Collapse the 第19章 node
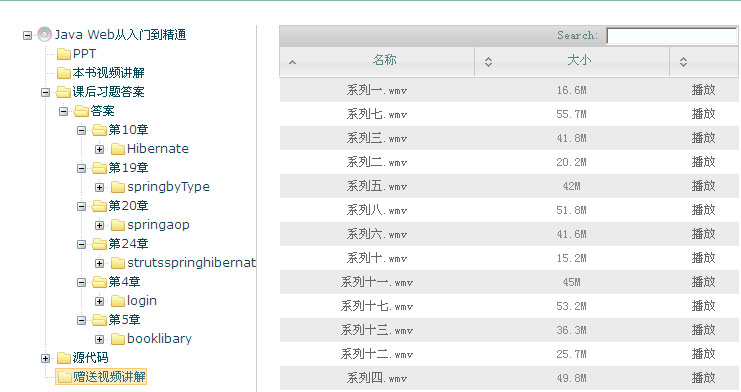The height and width of the screenshot is (392, 741). point(81,168)
